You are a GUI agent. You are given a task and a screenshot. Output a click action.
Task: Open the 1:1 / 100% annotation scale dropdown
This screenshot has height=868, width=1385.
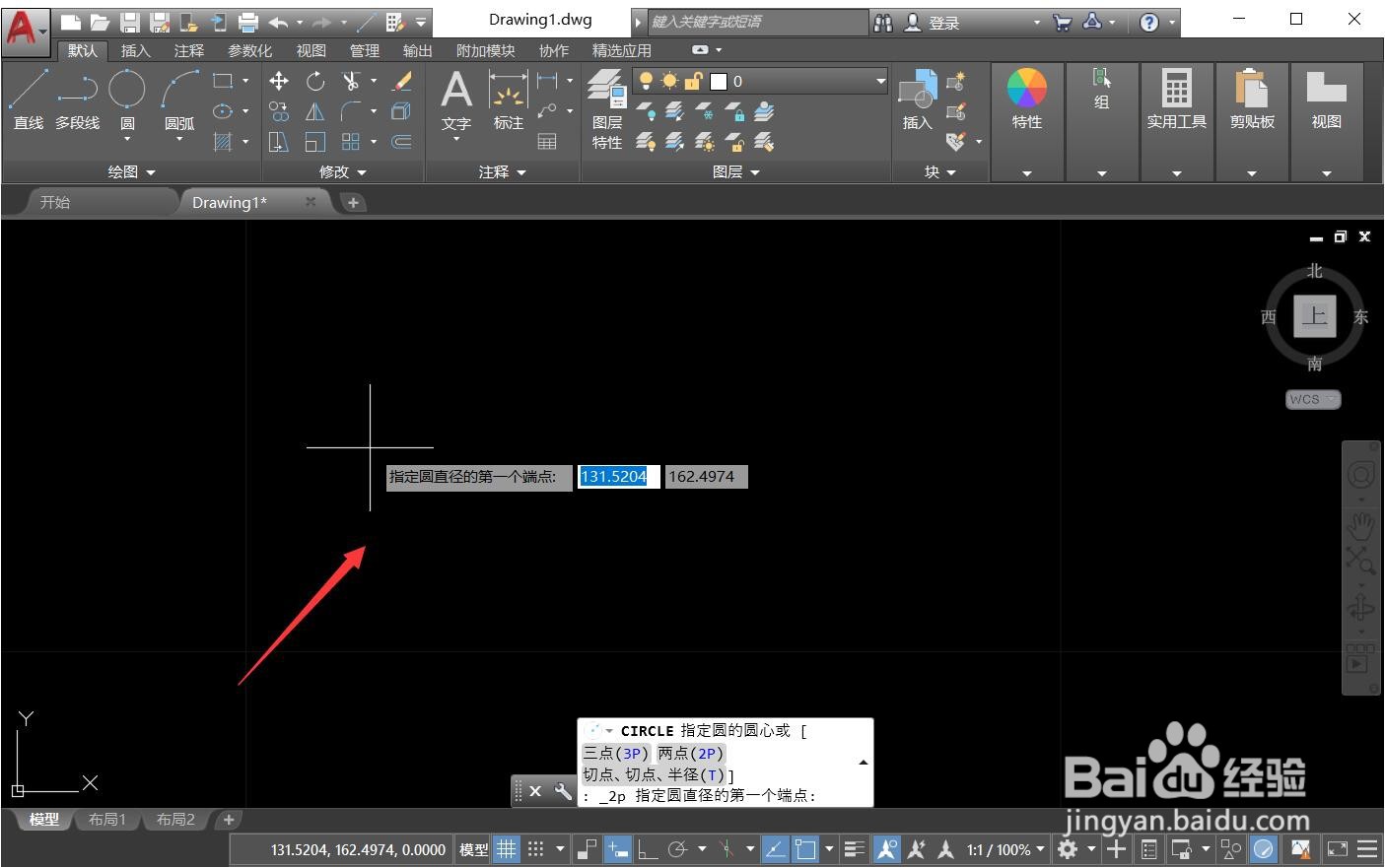point(1005,849)
